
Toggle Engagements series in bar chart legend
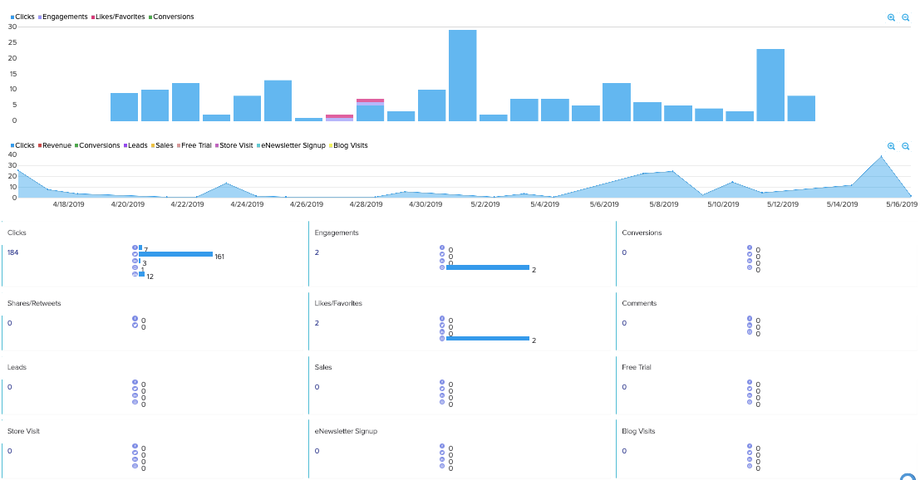(x=63, y=17)
